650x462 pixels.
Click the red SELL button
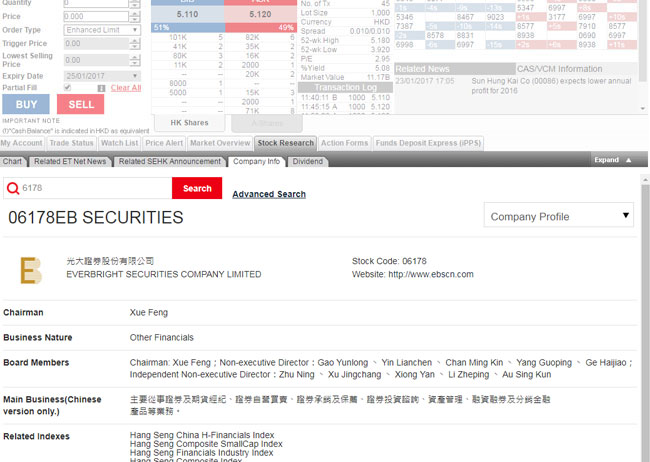pyautogui.click(x=80, y=104)
